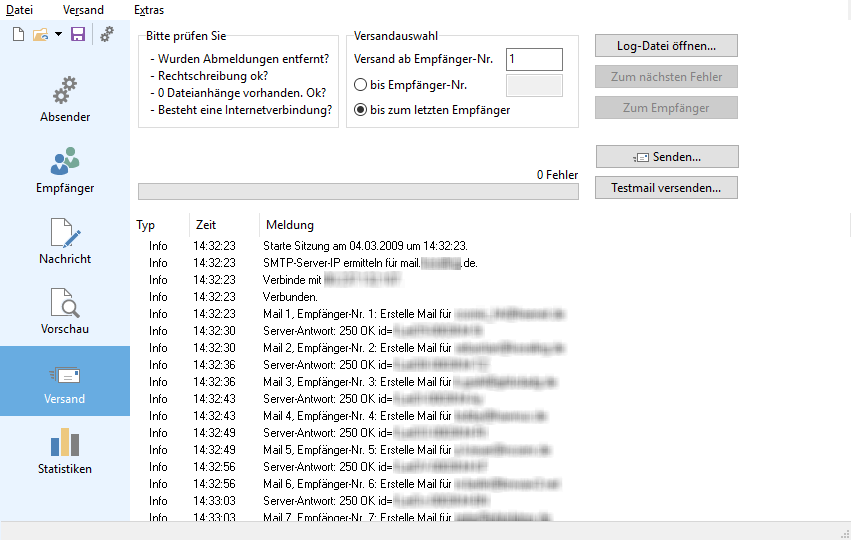Click the 'Wurden Abmeldungen entfernt?' checklist text
The height and width of the screenshot is (540, 851).
(243, 59)
